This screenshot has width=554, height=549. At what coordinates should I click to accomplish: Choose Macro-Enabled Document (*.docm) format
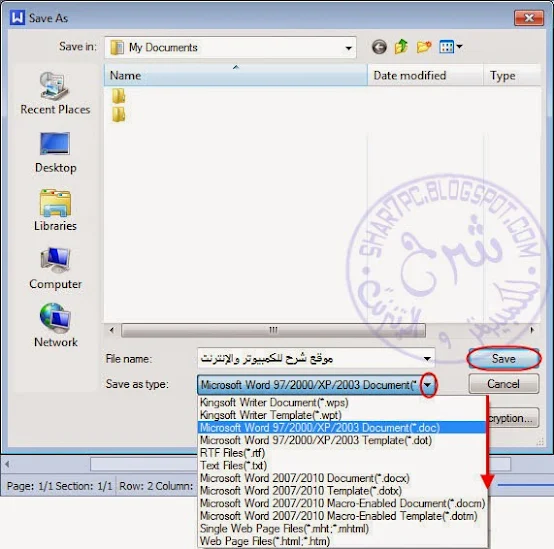pos(342,503)
